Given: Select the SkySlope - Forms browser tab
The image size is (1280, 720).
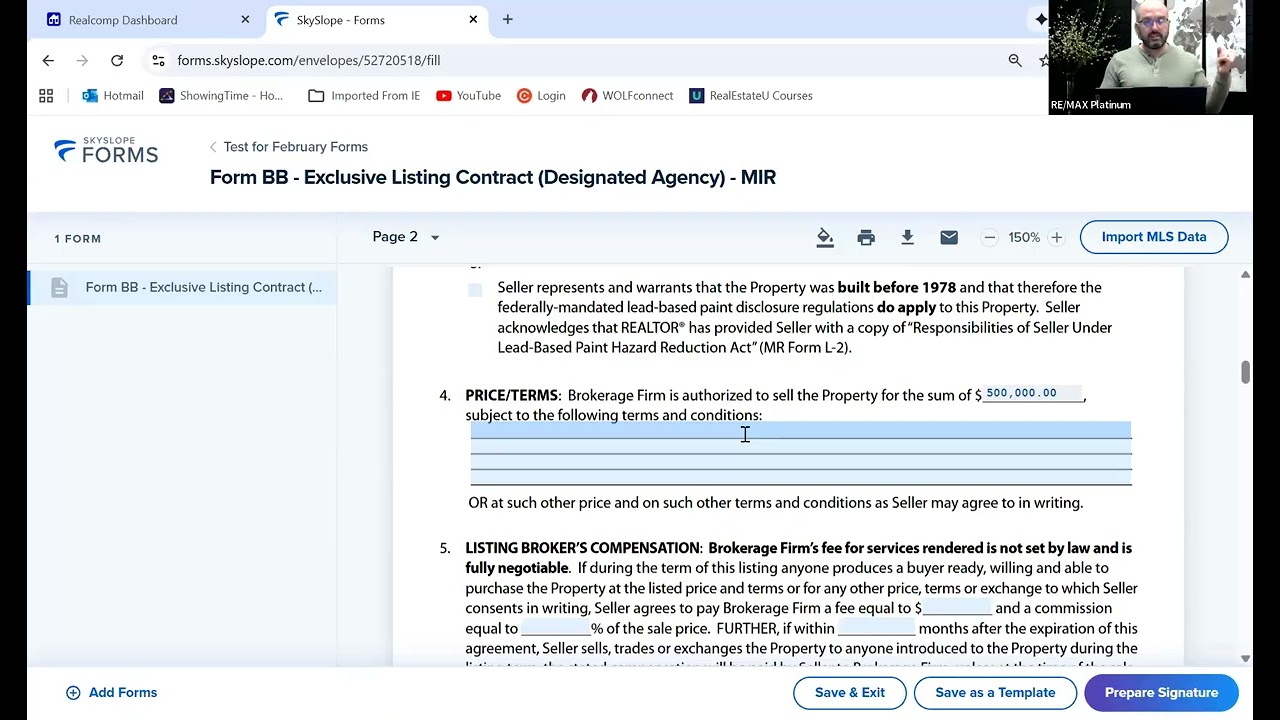Looking at the screenshot, I should click(376, 20).
